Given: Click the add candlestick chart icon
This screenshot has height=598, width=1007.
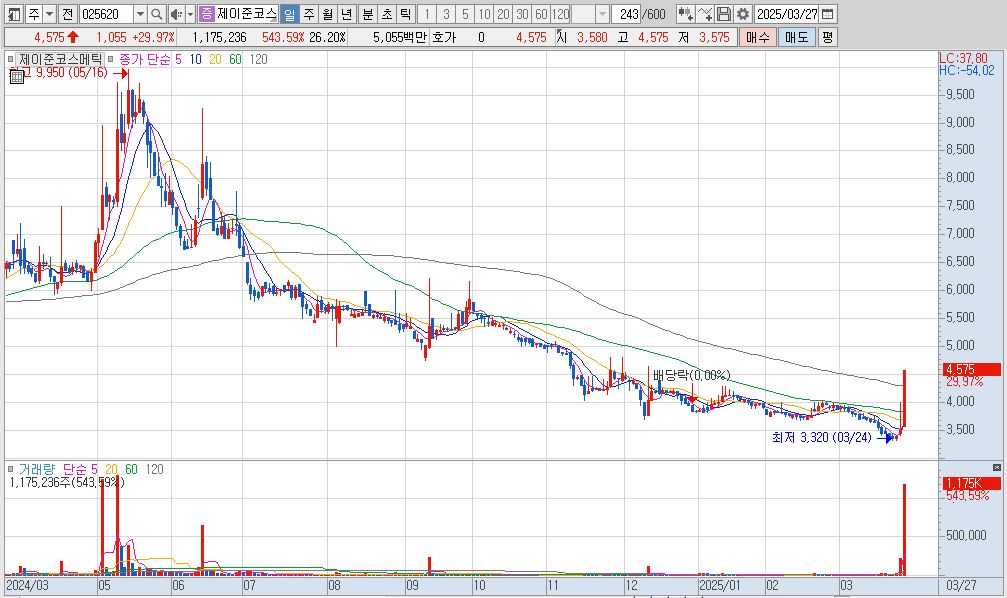Looking at the screenshot, I should point(685,13).
